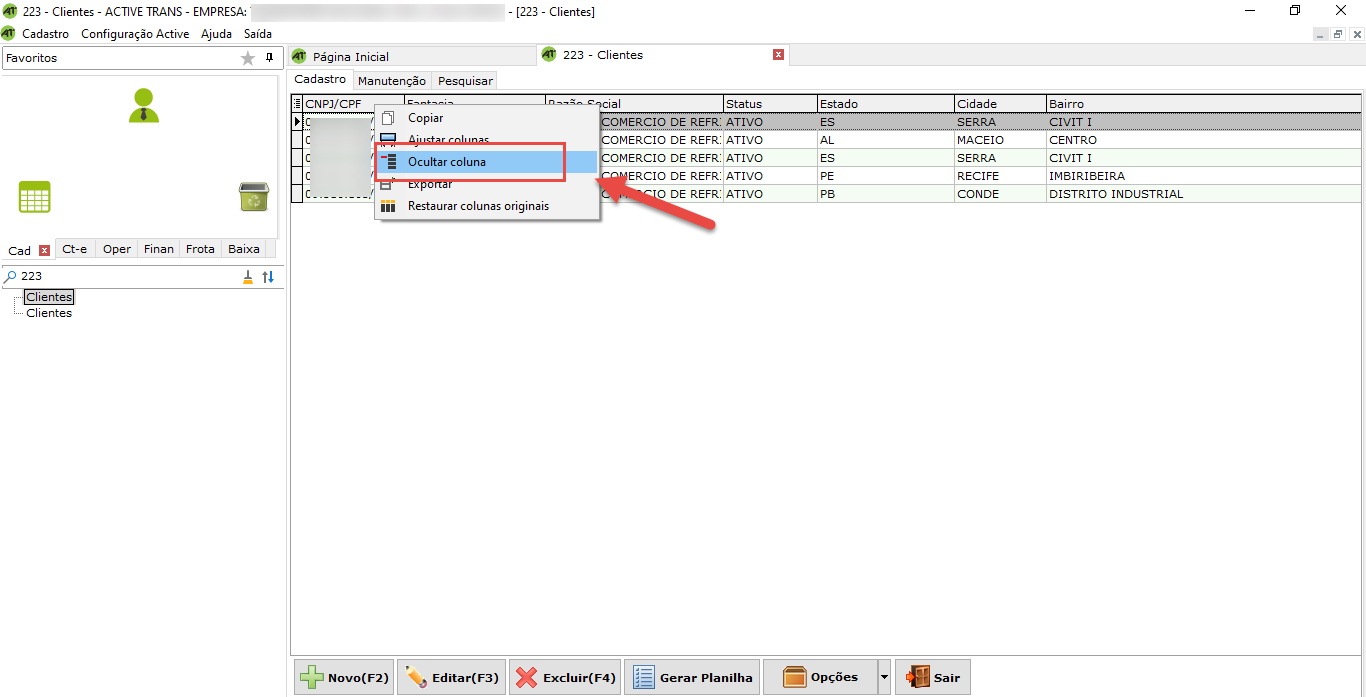
Task: Choose Restaurar colunas originais
Action: 478,206
